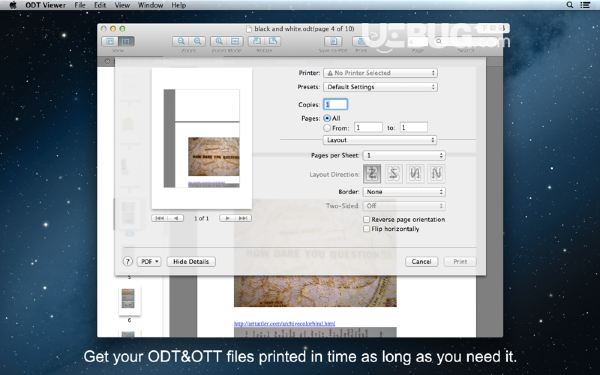The image size is (600, 375).
Task: Choose inverted-N layout direction icon
Action: pos(415,174)
